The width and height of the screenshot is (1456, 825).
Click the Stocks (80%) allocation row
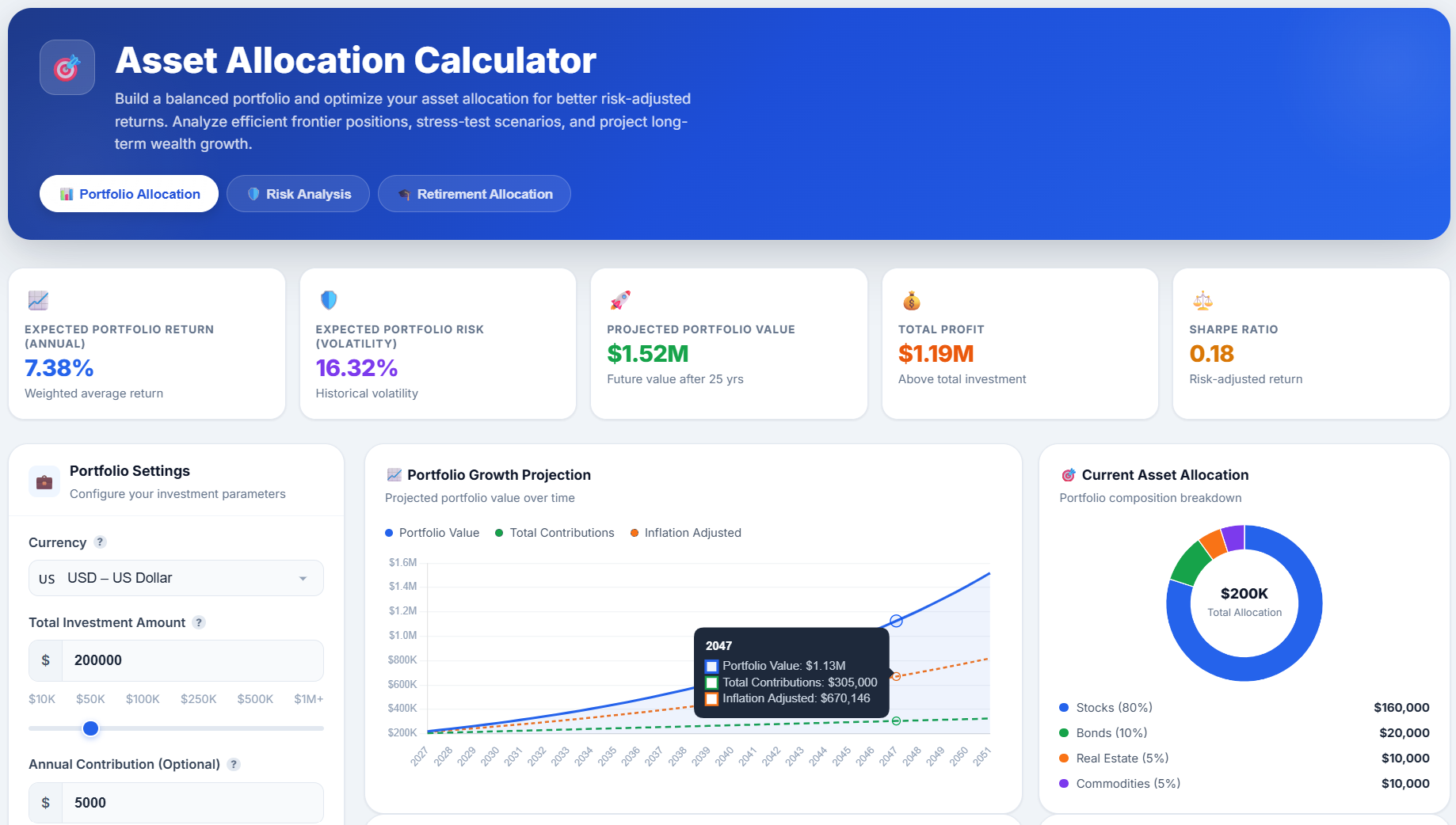1244,708
